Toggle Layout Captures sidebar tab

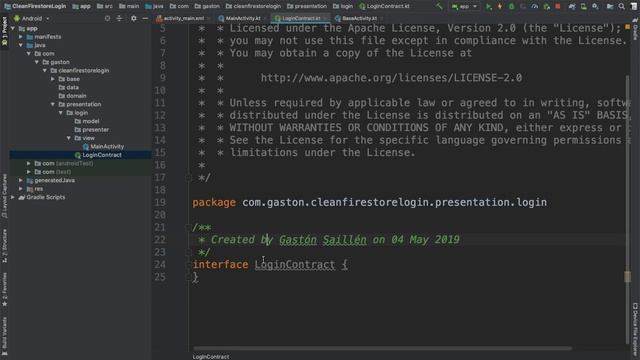(x=4, y=196)
